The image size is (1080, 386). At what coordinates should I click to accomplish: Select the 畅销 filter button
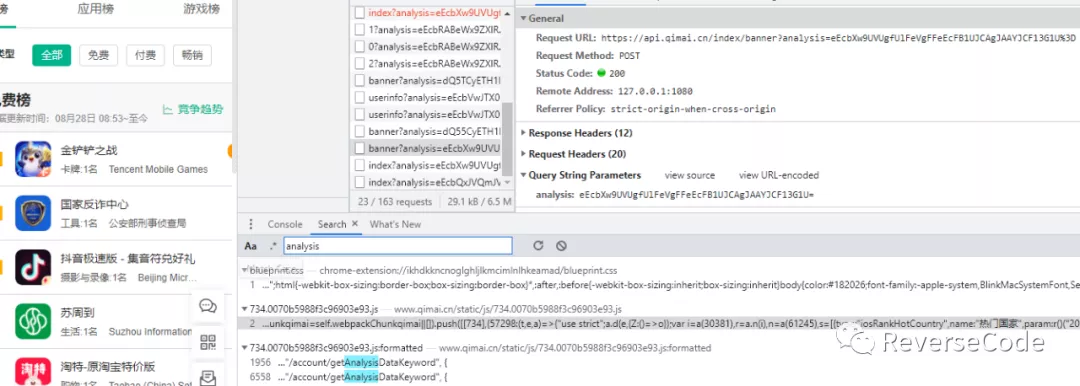192,55
